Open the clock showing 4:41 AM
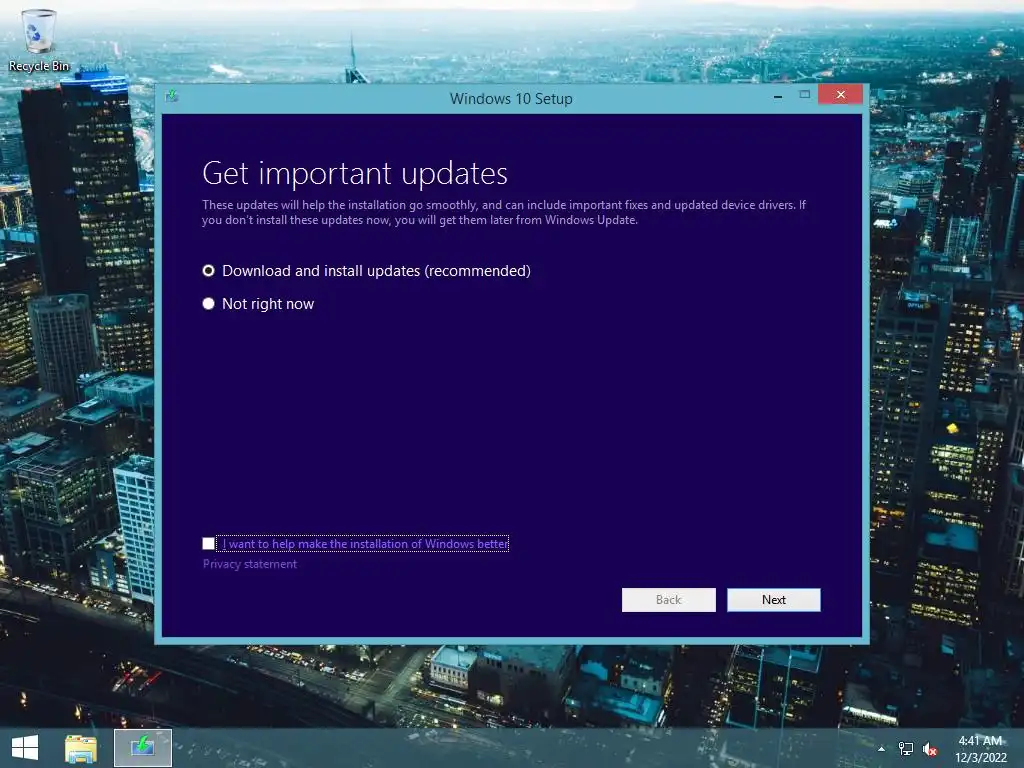 pos(980,748)
